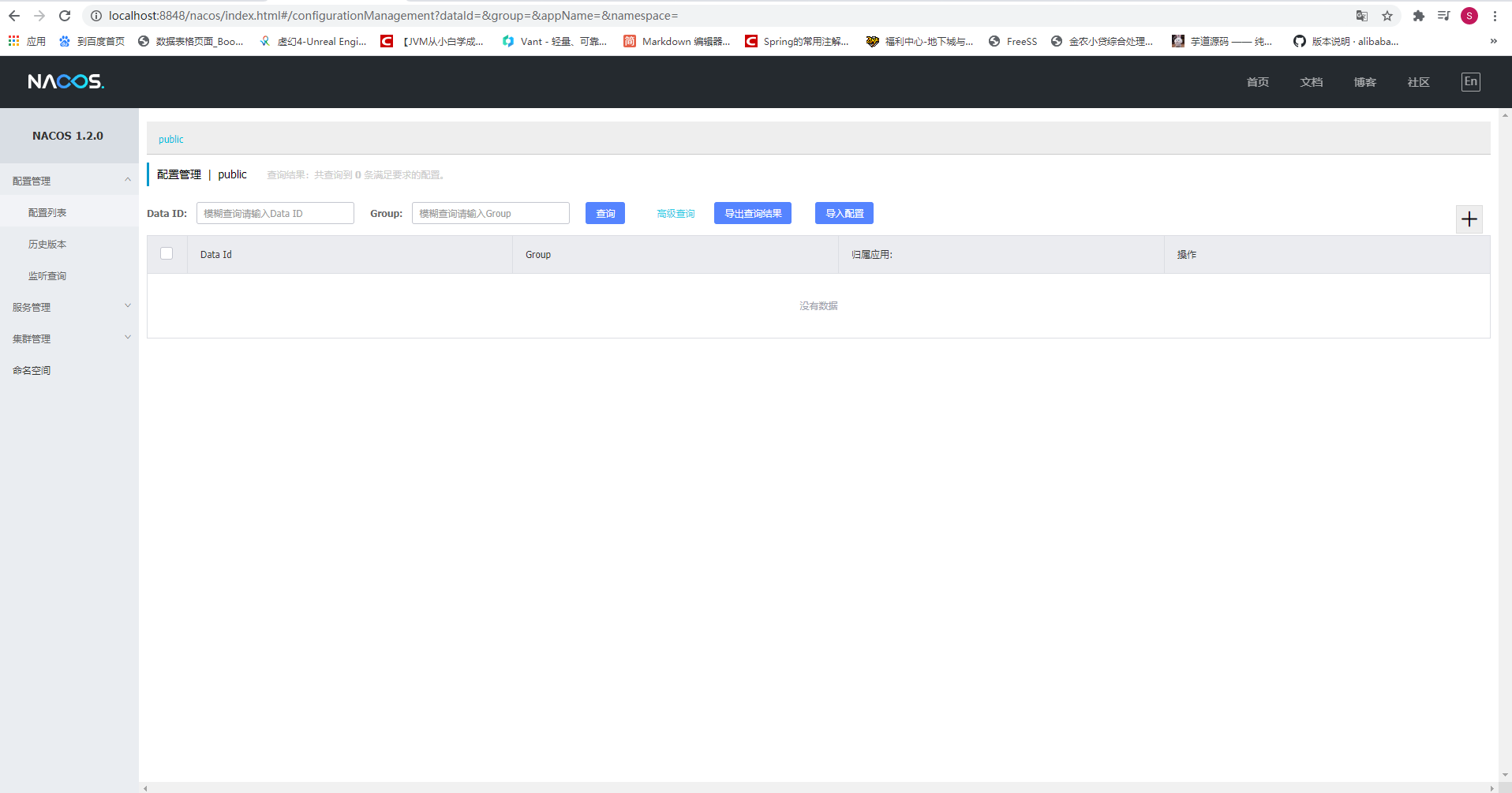The image size is (1512, 793).
Task: Open Chrome three-dot menu
Action: pos(1495,16)
